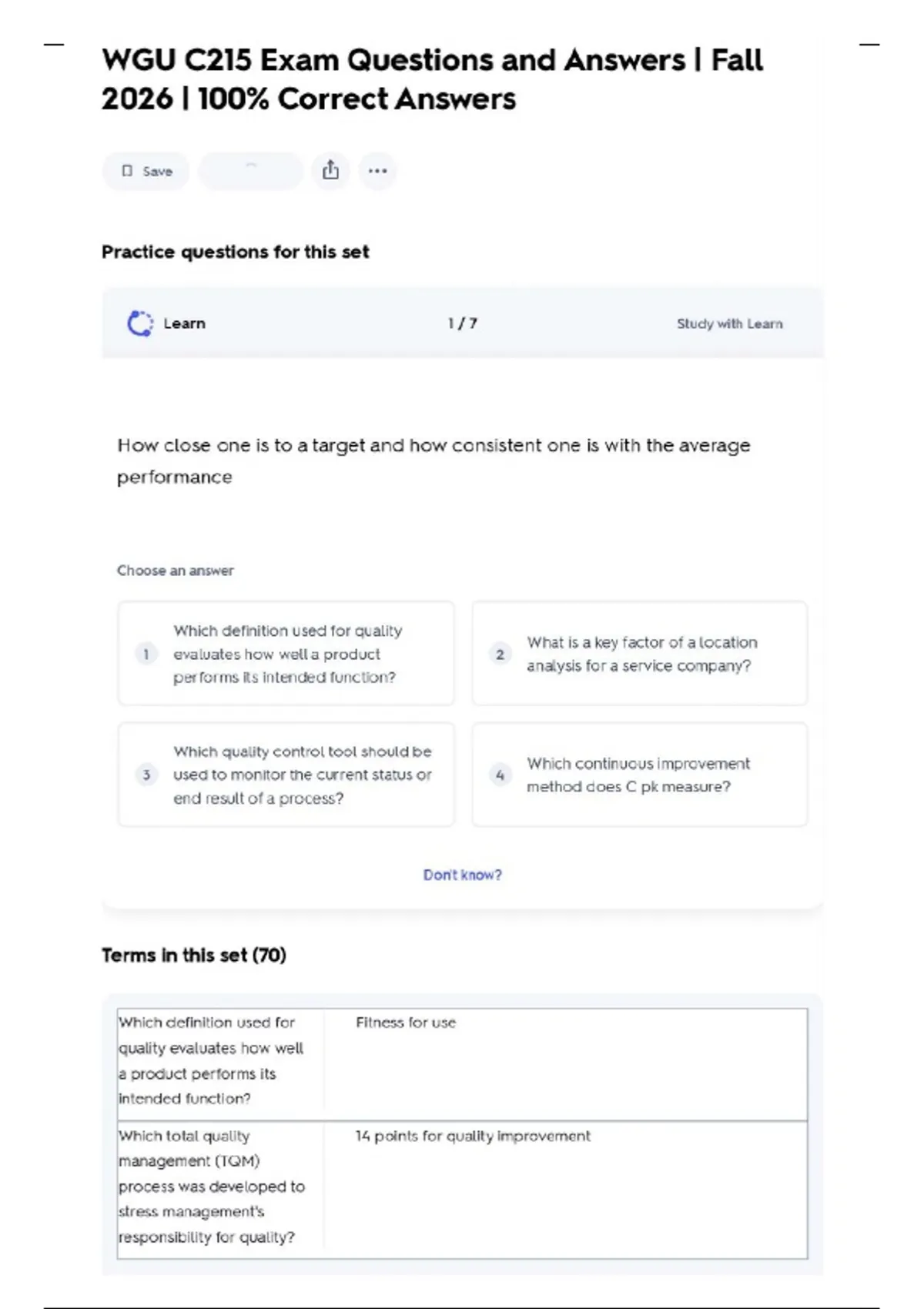Pick answer 3 about quality control tool
Screen dimensions: 924x1309
[x=286, y=775]
